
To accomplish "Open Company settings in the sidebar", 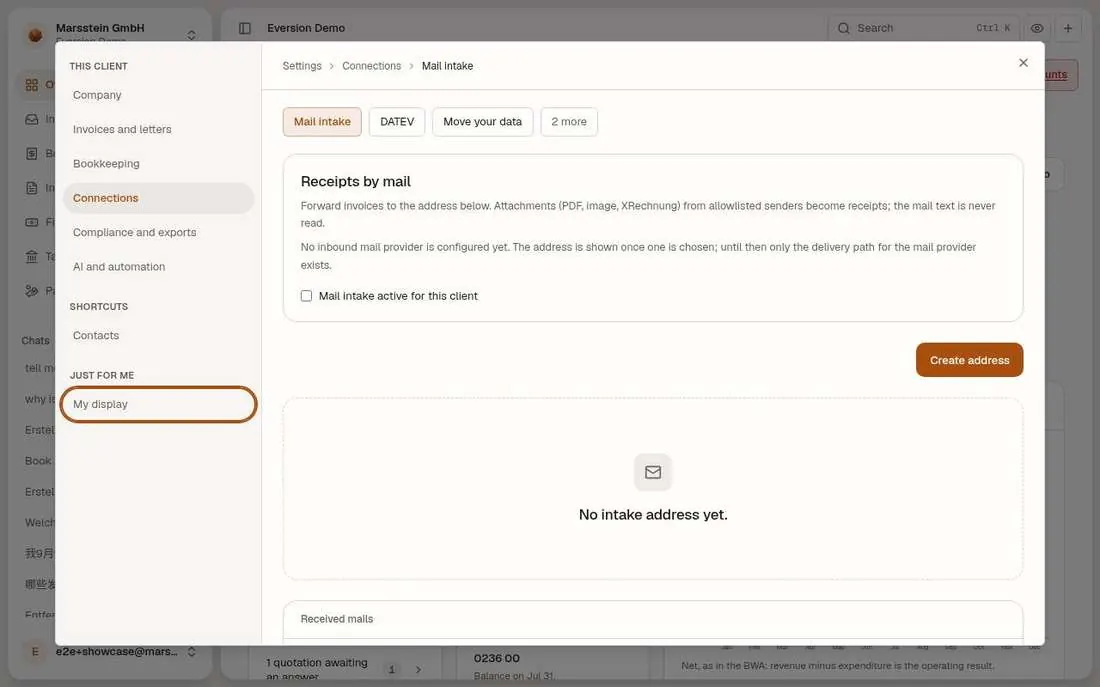I will [159, 95].
